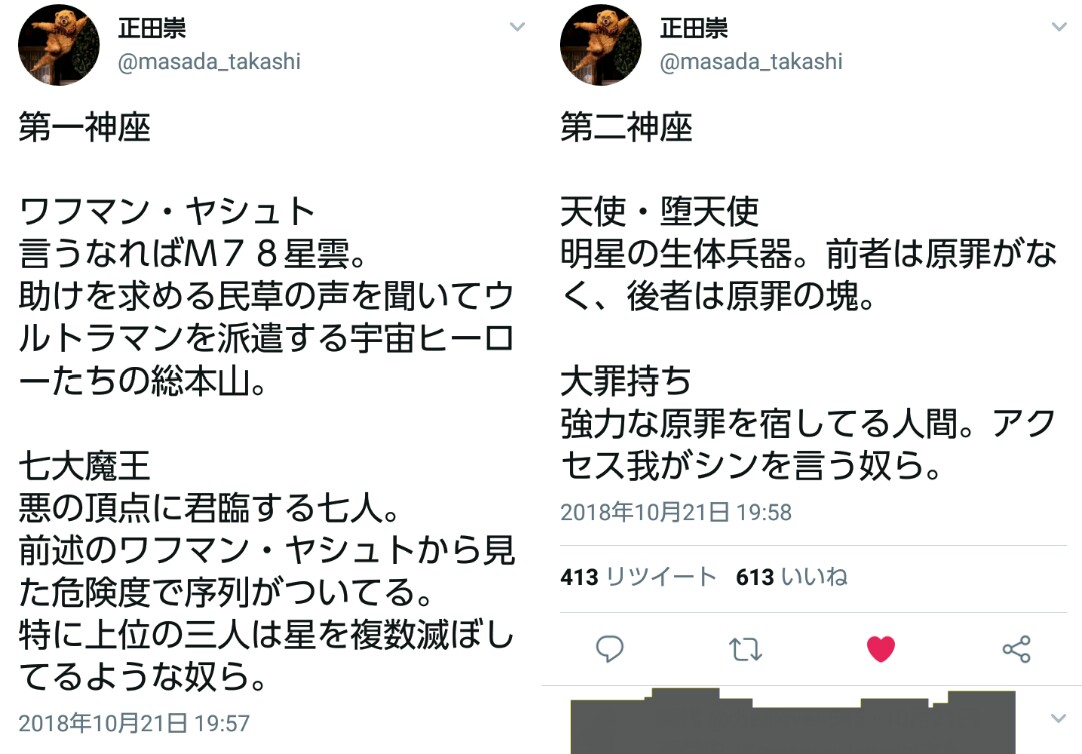1082x754 pixels.
Task: Open the redacted reply block below
Action: (x=793, y=721)
